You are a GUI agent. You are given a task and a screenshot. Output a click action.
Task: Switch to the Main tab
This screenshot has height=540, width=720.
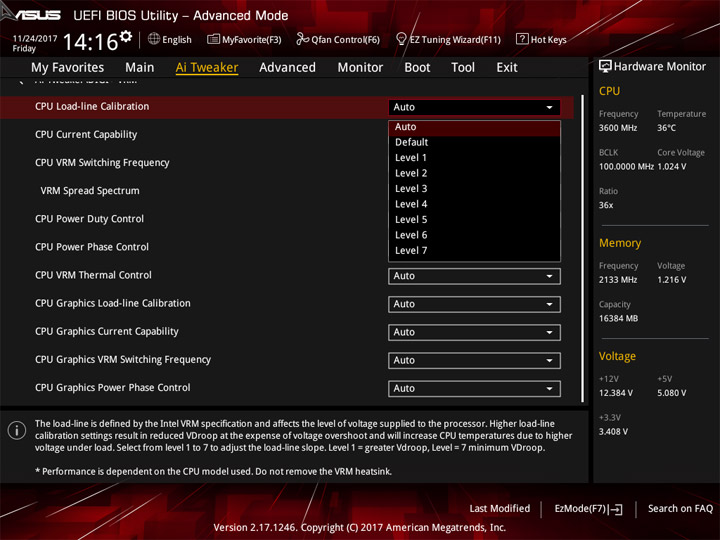click(140, 68)
